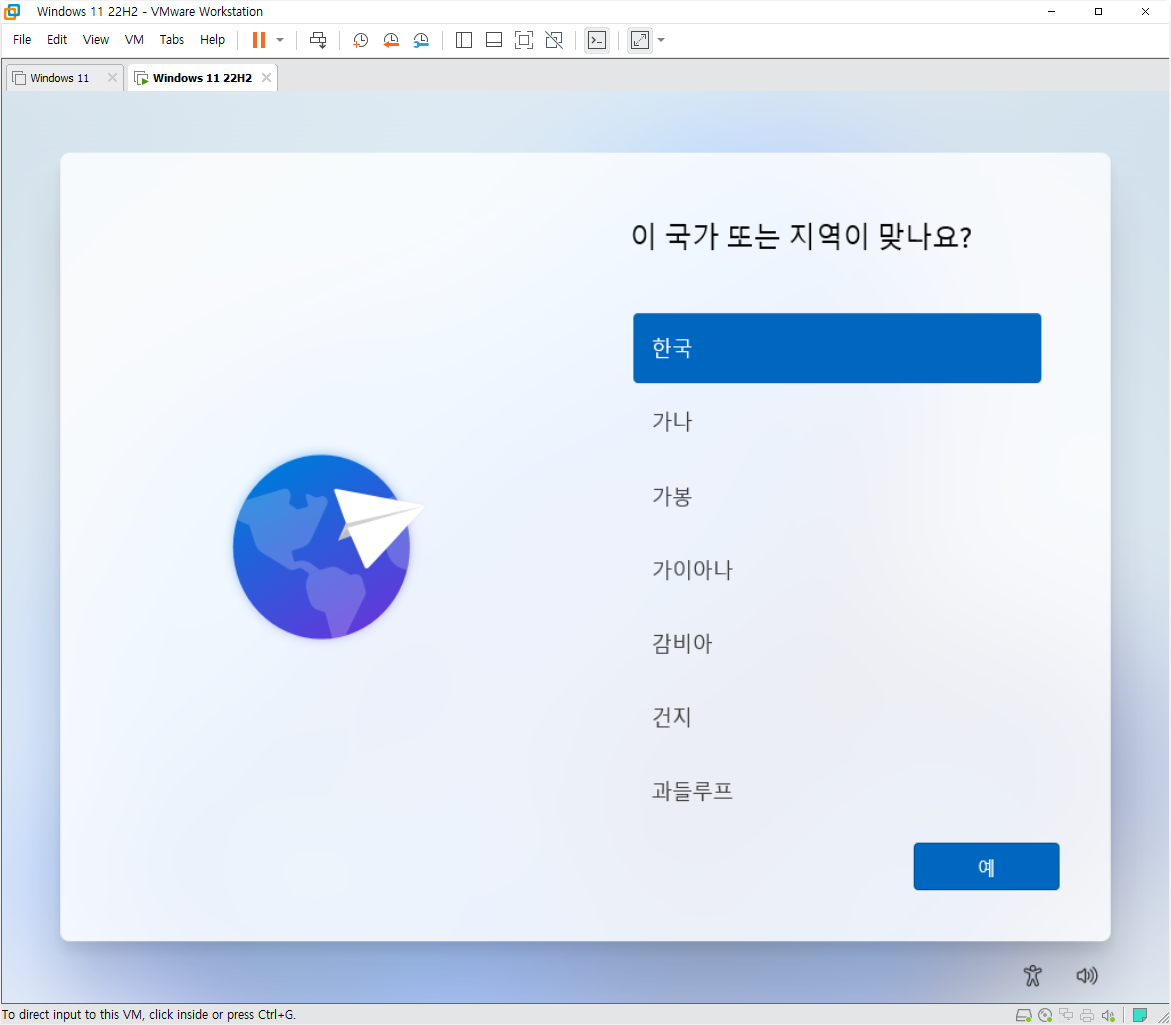Select the Windows 11 22H2 tab

coord(202,78)
